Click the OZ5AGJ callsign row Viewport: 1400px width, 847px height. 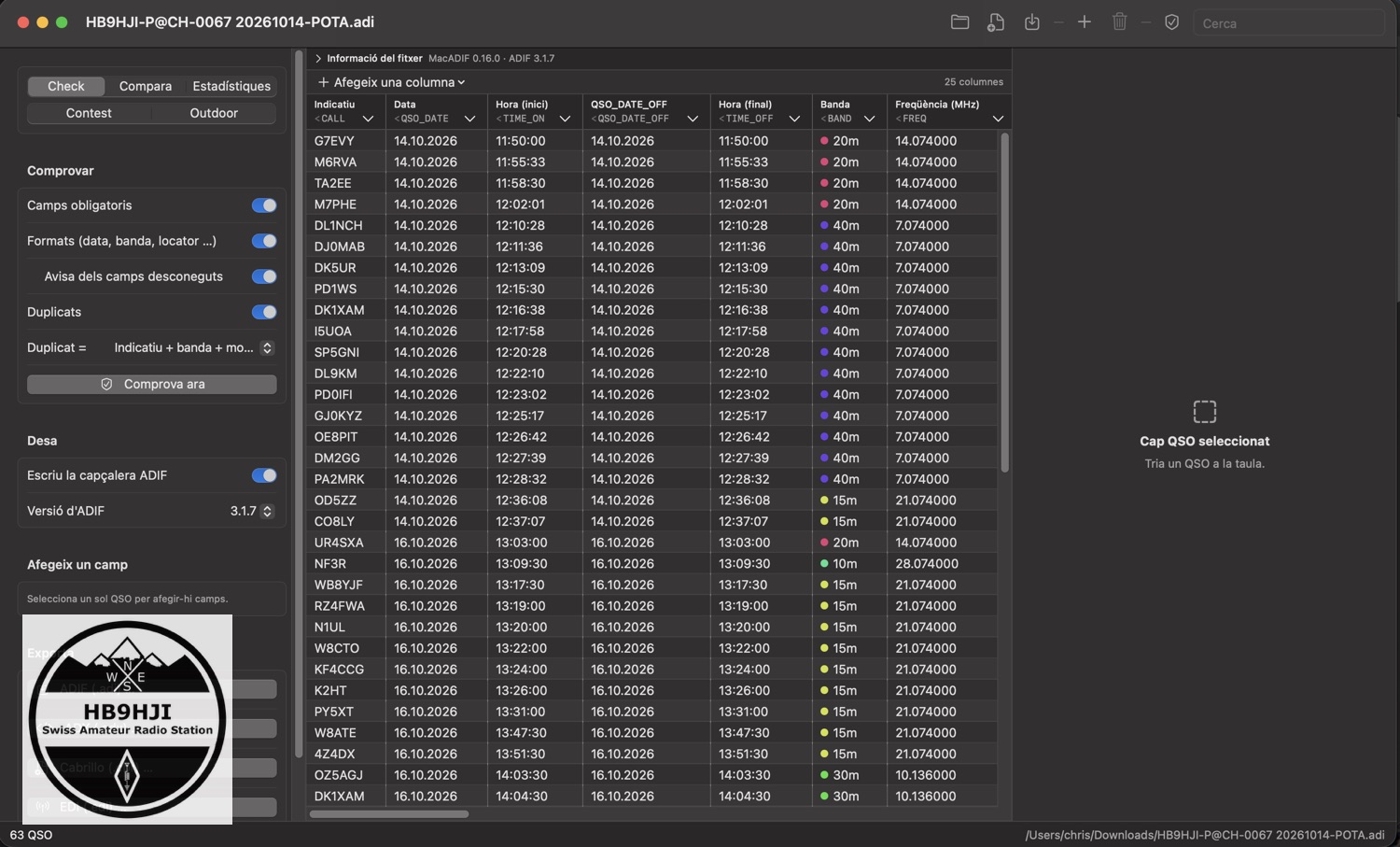coord(339,775)
